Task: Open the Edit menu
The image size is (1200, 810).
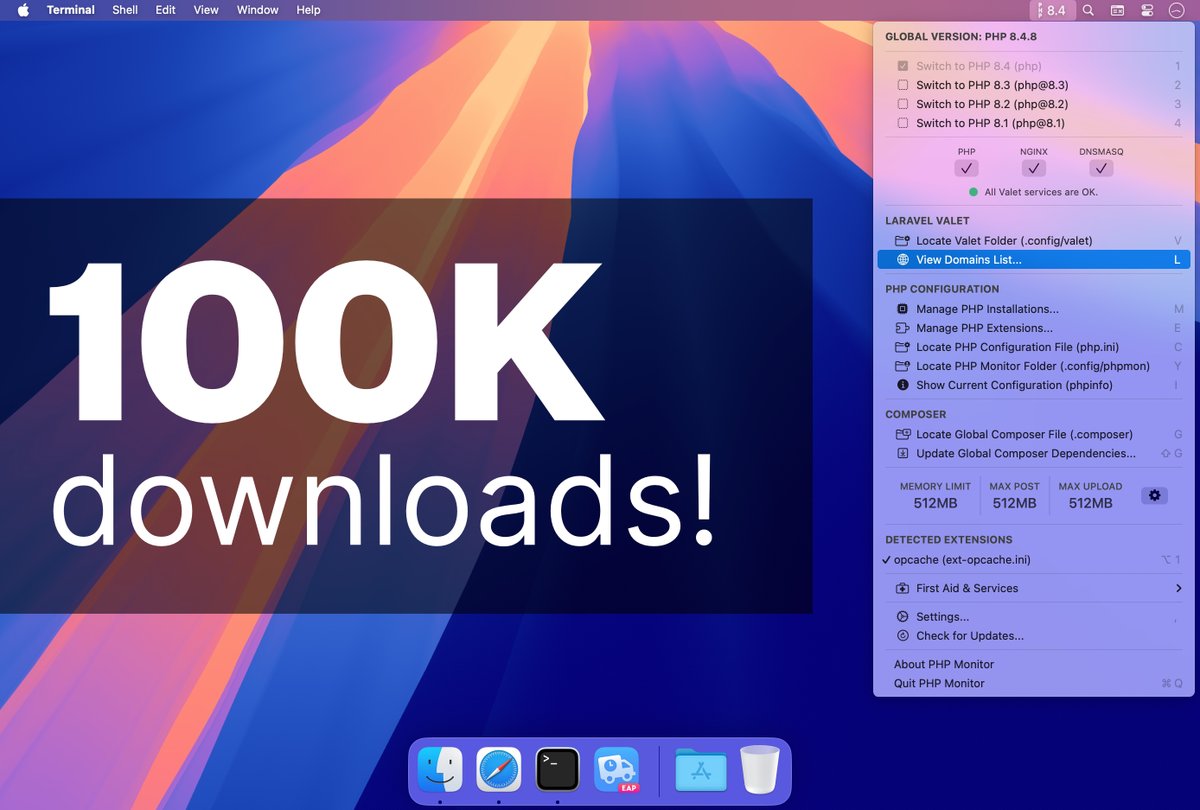Action: [x=166, y=10]
